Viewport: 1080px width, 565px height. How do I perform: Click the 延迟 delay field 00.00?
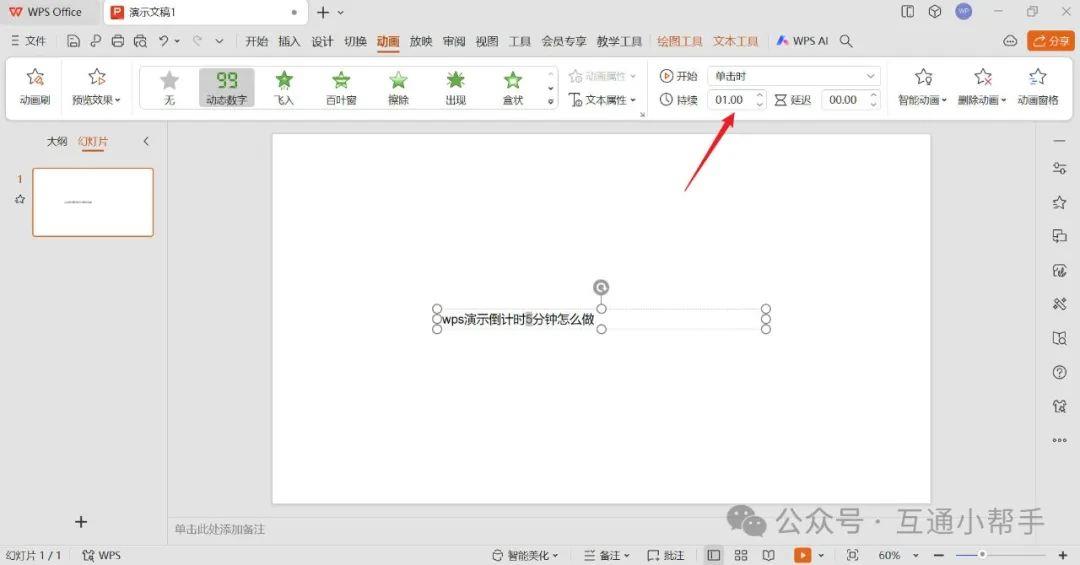[851, 101]
